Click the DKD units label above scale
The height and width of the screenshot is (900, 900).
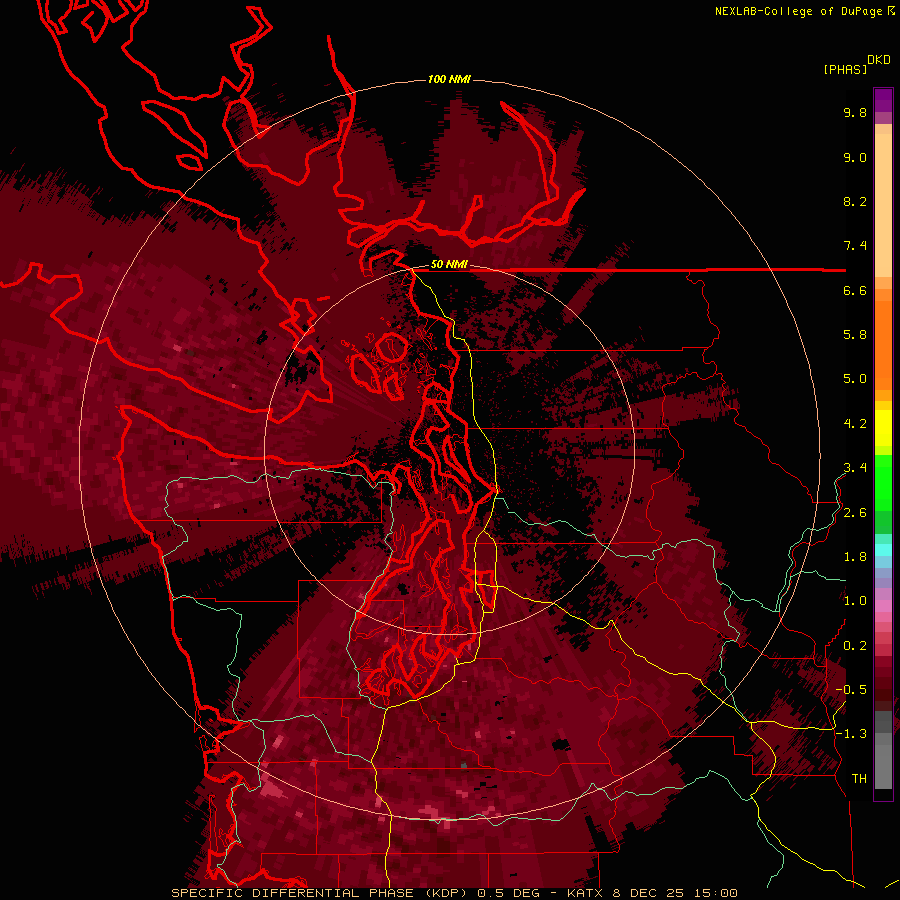tap(879, 60)
